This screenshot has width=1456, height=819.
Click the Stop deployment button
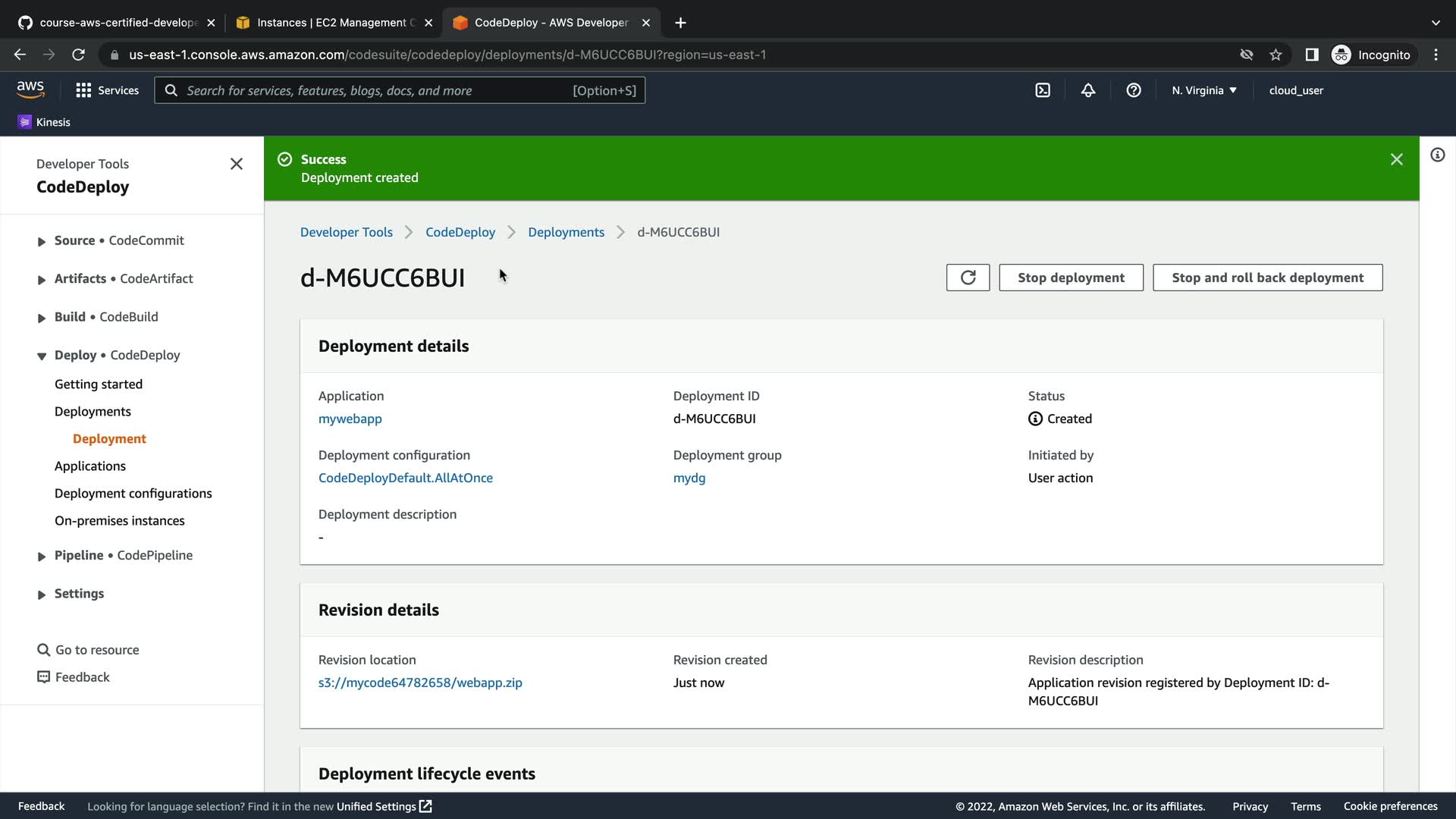[x=1071, y=278]
